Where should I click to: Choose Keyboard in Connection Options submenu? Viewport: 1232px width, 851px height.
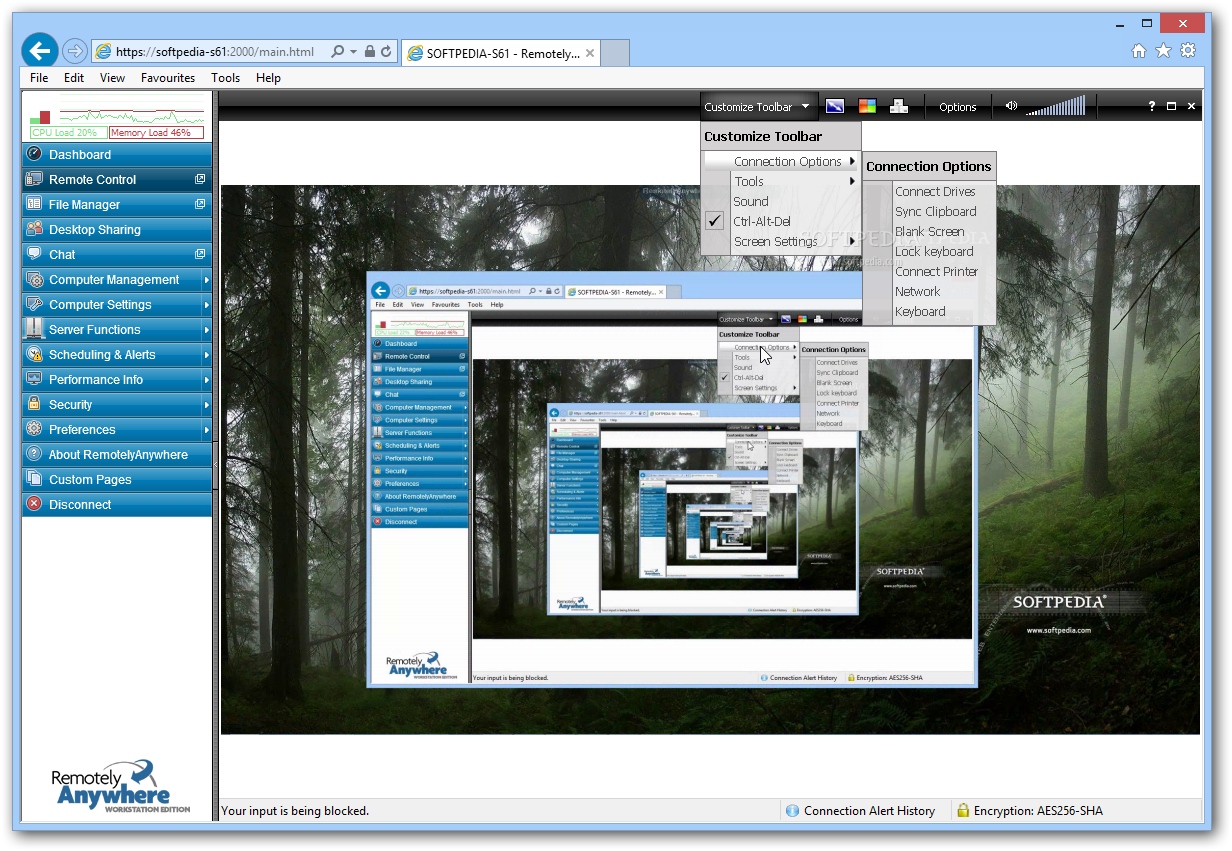[920, 311]
